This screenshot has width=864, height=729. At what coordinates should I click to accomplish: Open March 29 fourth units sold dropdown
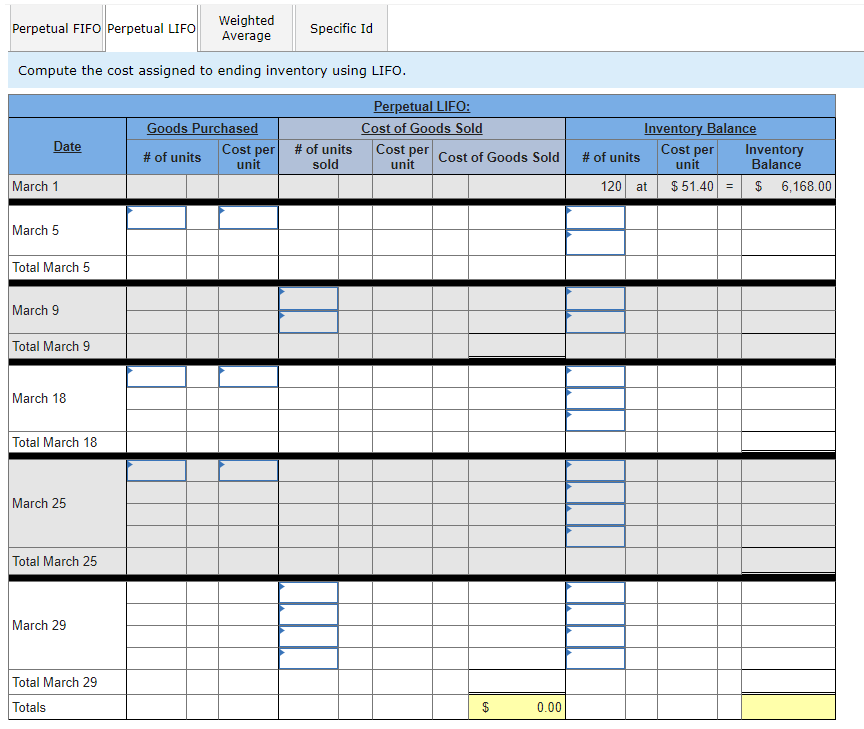309,658
